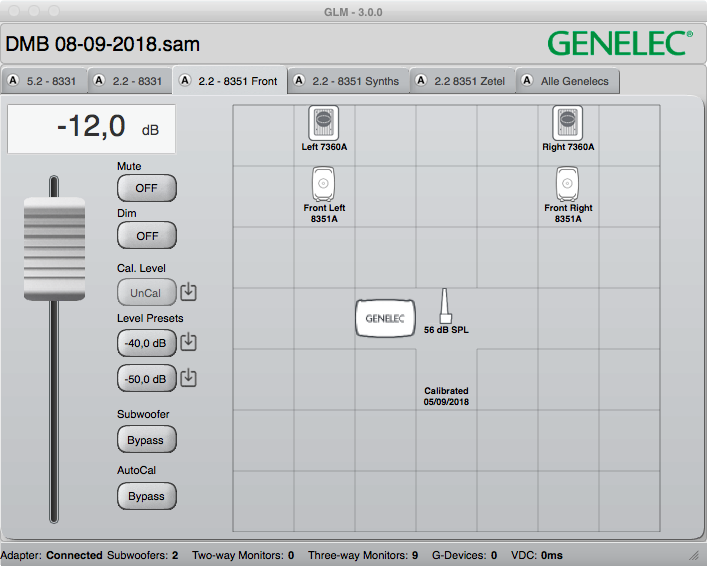Click the Genelec logo in header
Viewport: 707px width, 566px height.
click(620, 43)
